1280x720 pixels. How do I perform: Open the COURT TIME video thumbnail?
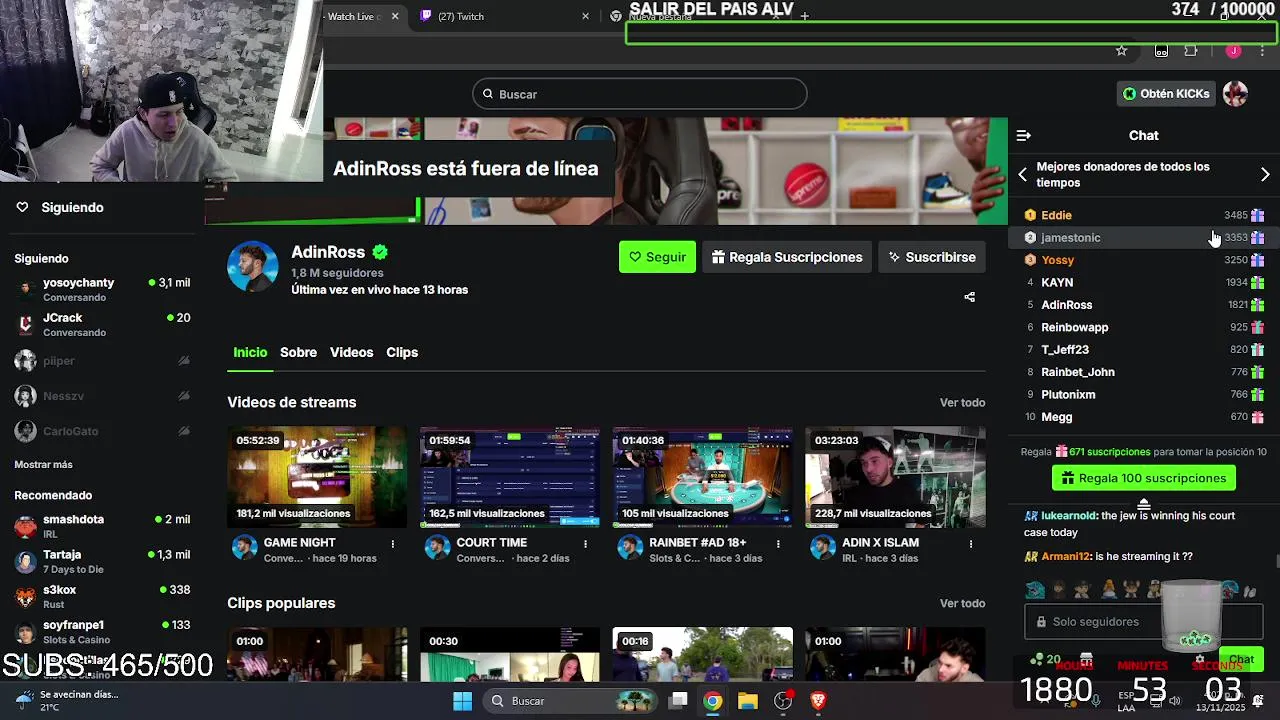pyautogui.click(x=510, y=477)
